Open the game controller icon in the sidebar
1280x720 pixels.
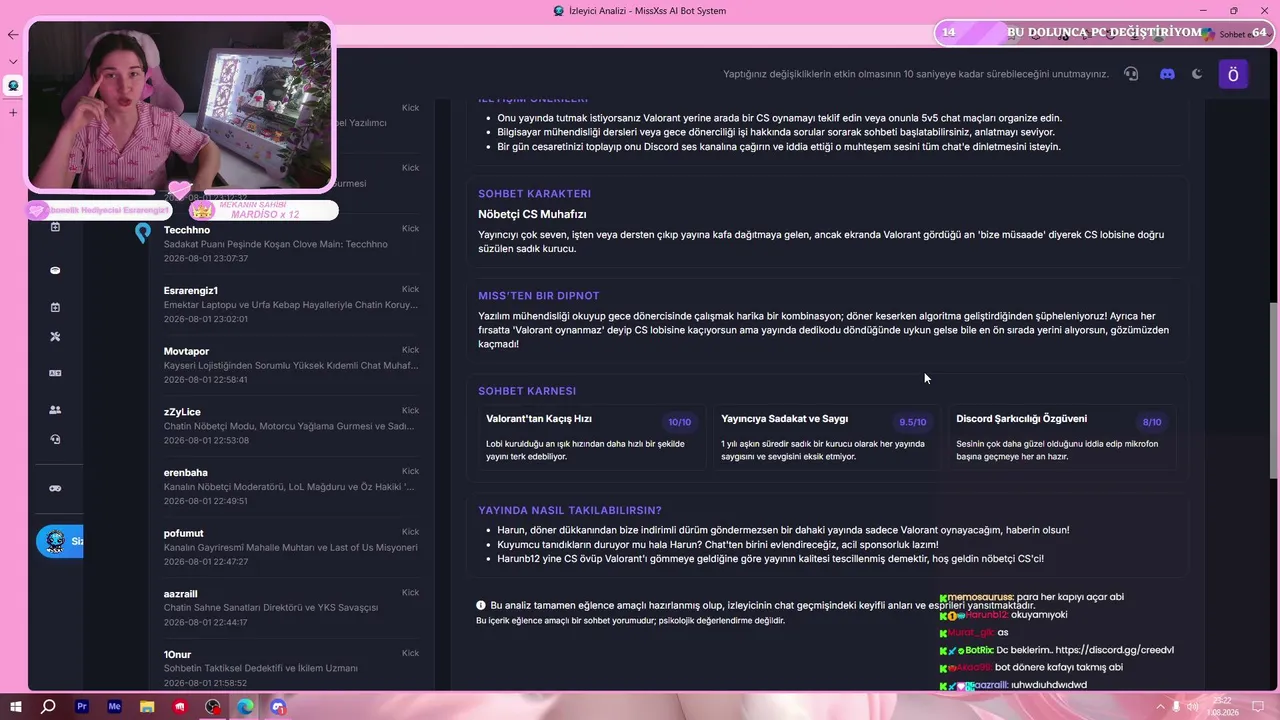click(x=55, y=488)
